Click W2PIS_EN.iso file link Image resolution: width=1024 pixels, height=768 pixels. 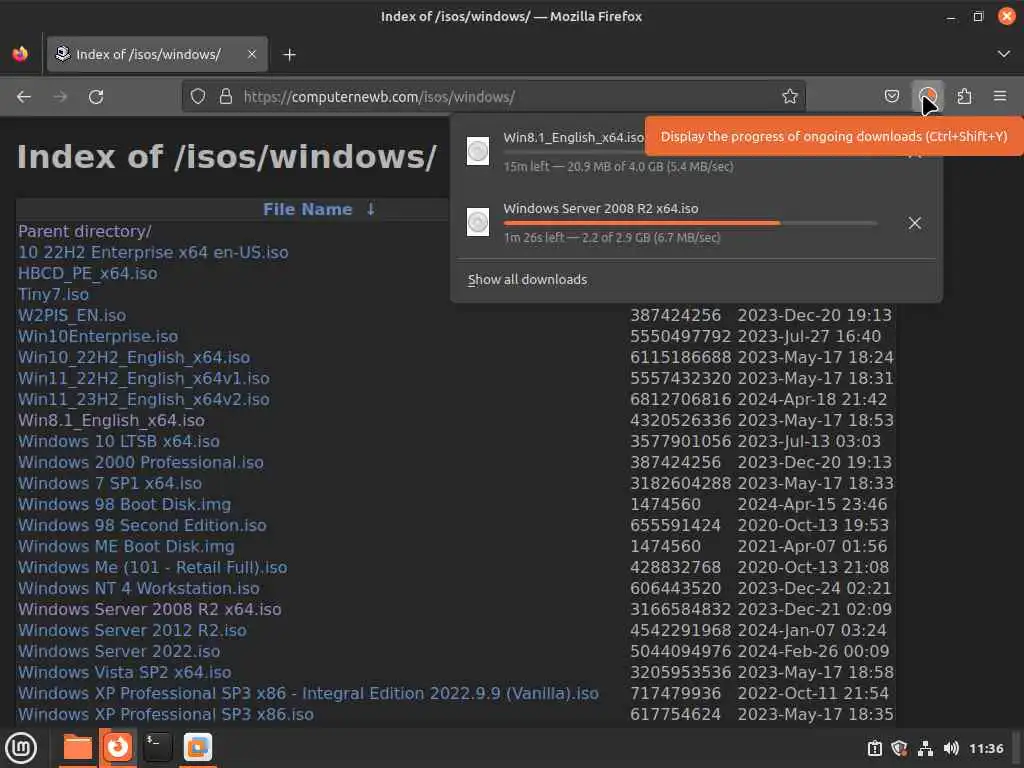[x=72, y=315]
